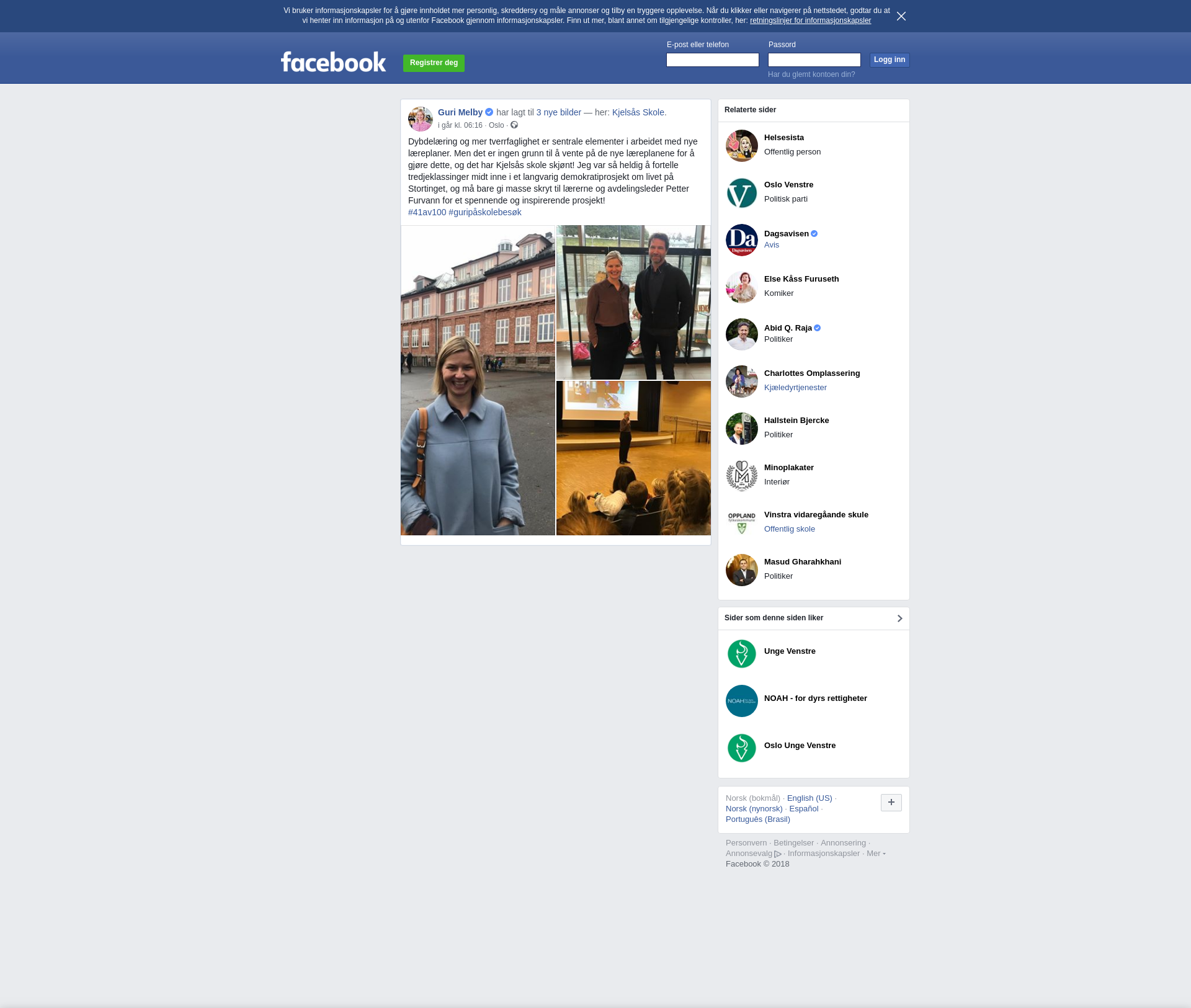This screenshot has width=1191, height=1008.
Task: Open Hallstein Bjercke name link
Action: [x=796, y=421]
